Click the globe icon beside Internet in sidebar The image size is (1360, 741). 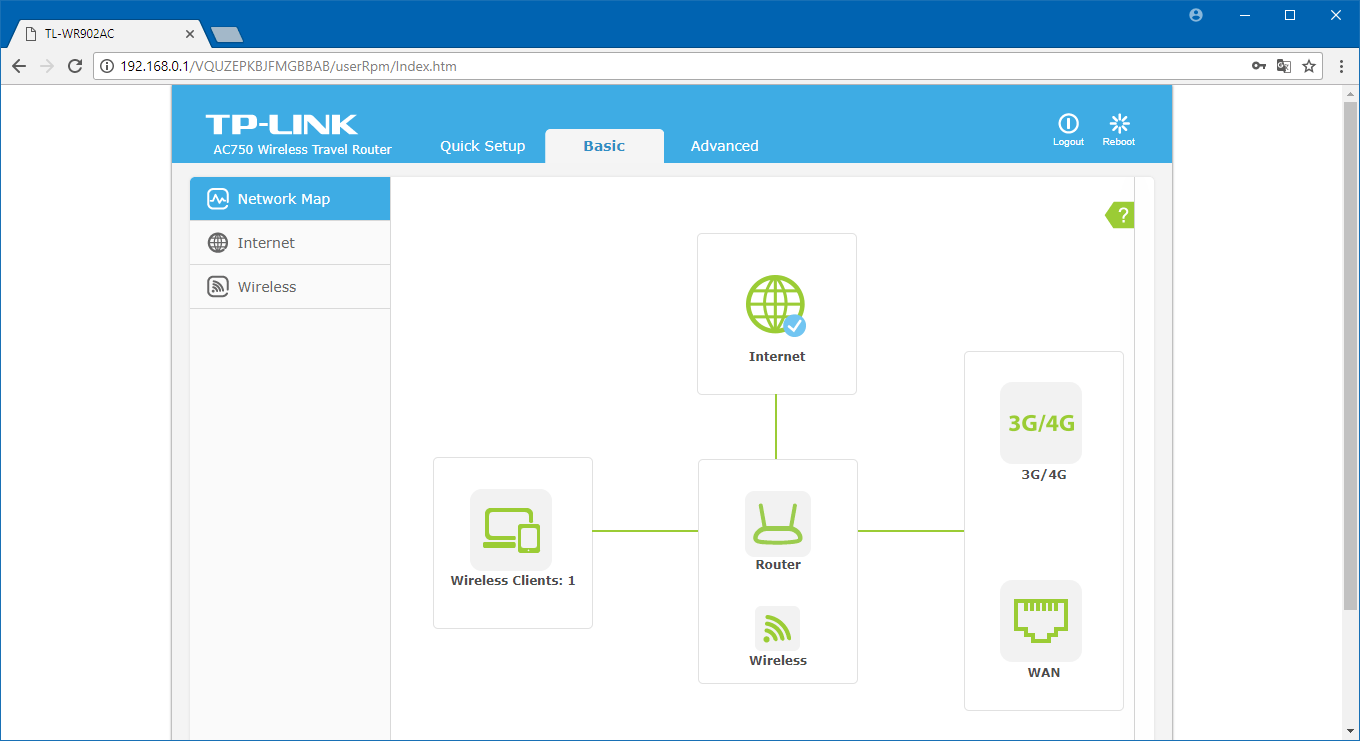[218, 243]
